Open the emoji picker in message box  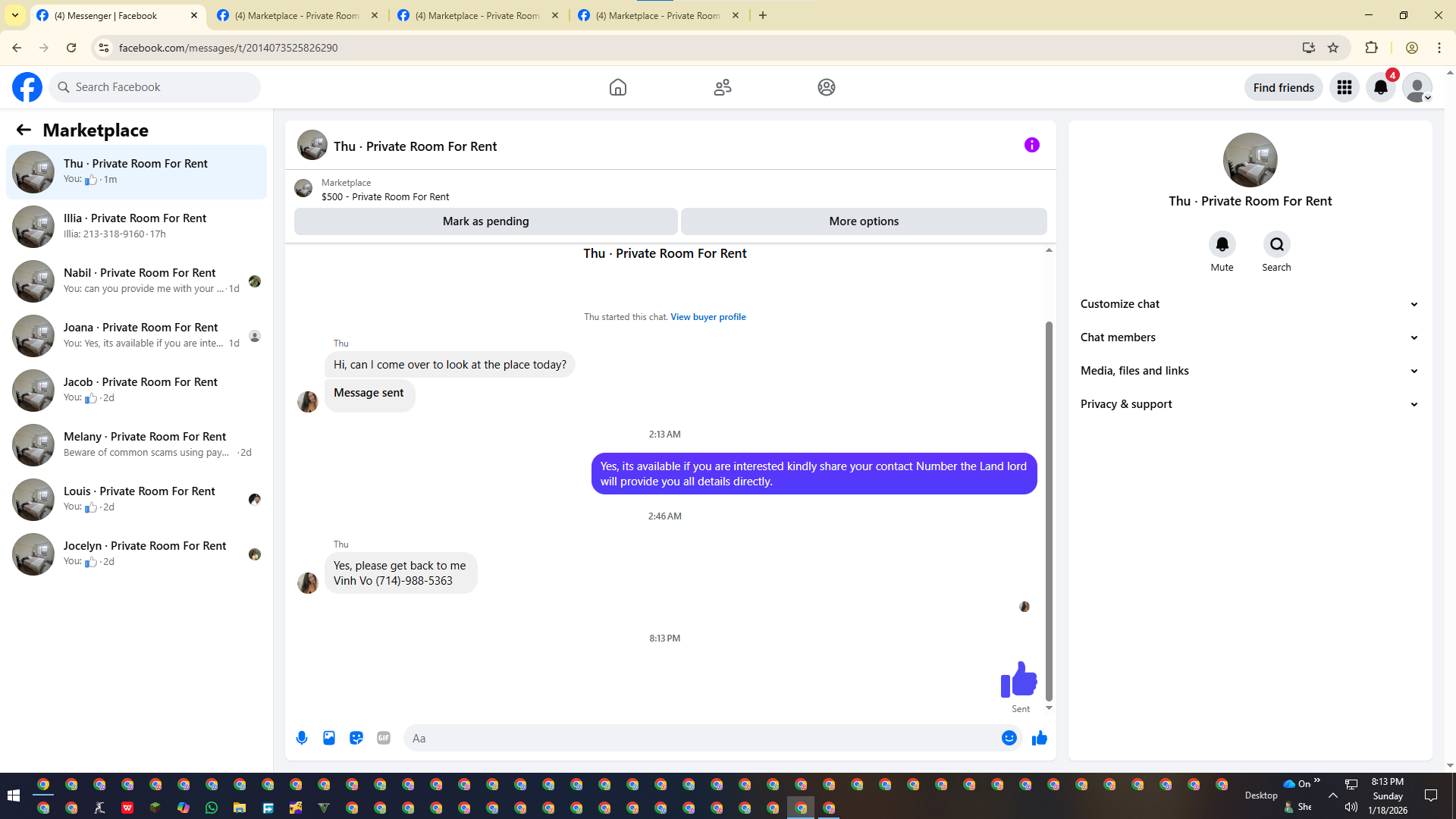[x=1009, y=738]
